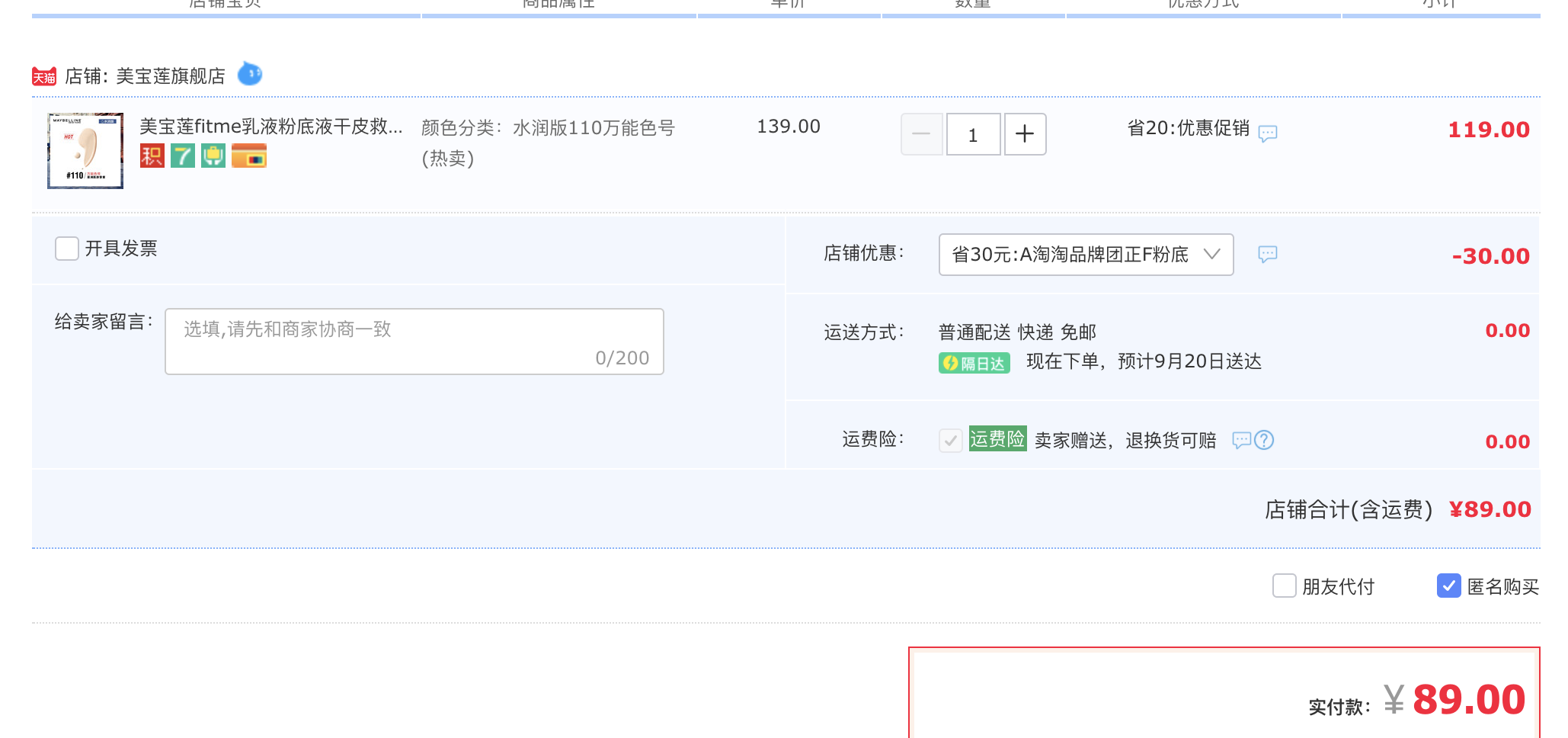Screen dimensions: 1568x738
Task: Click the question mark help icon for 运费险
Action: click(1264, 440)
